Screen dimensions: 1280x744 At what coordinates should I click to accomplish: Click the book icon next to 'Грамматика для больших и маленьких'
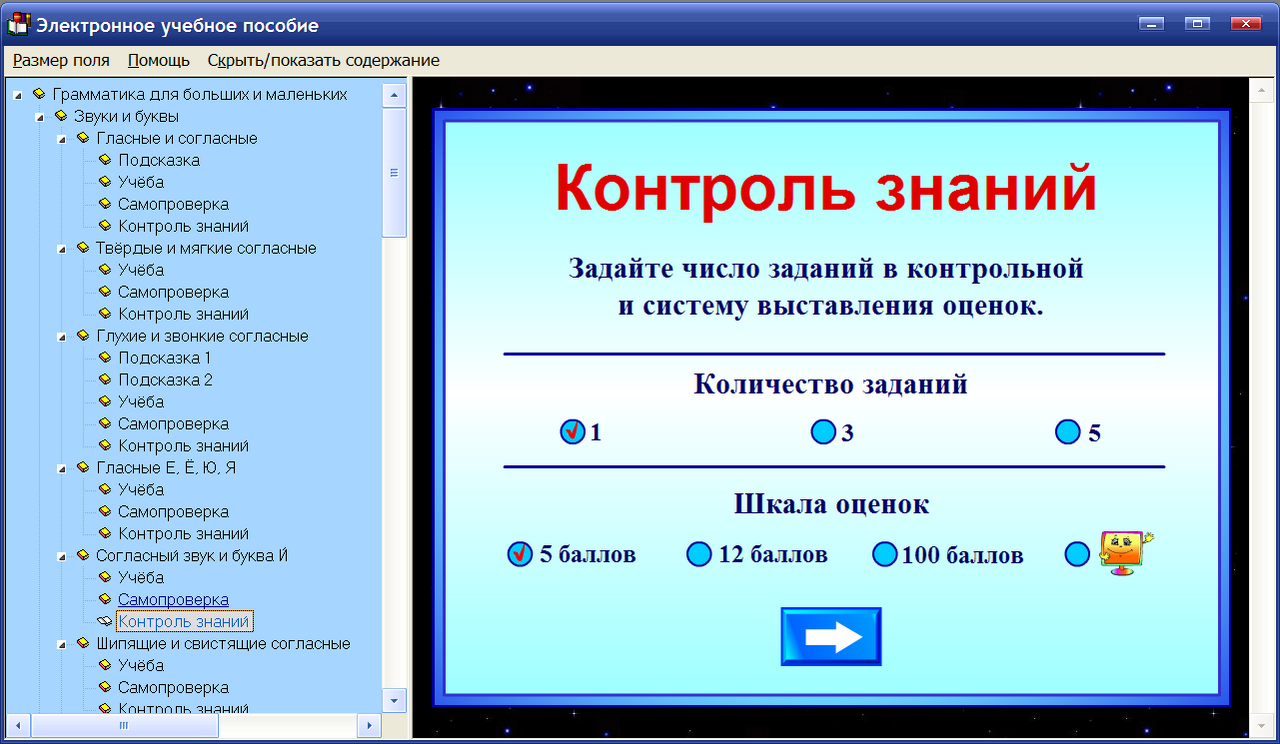[x=41, y=94]
